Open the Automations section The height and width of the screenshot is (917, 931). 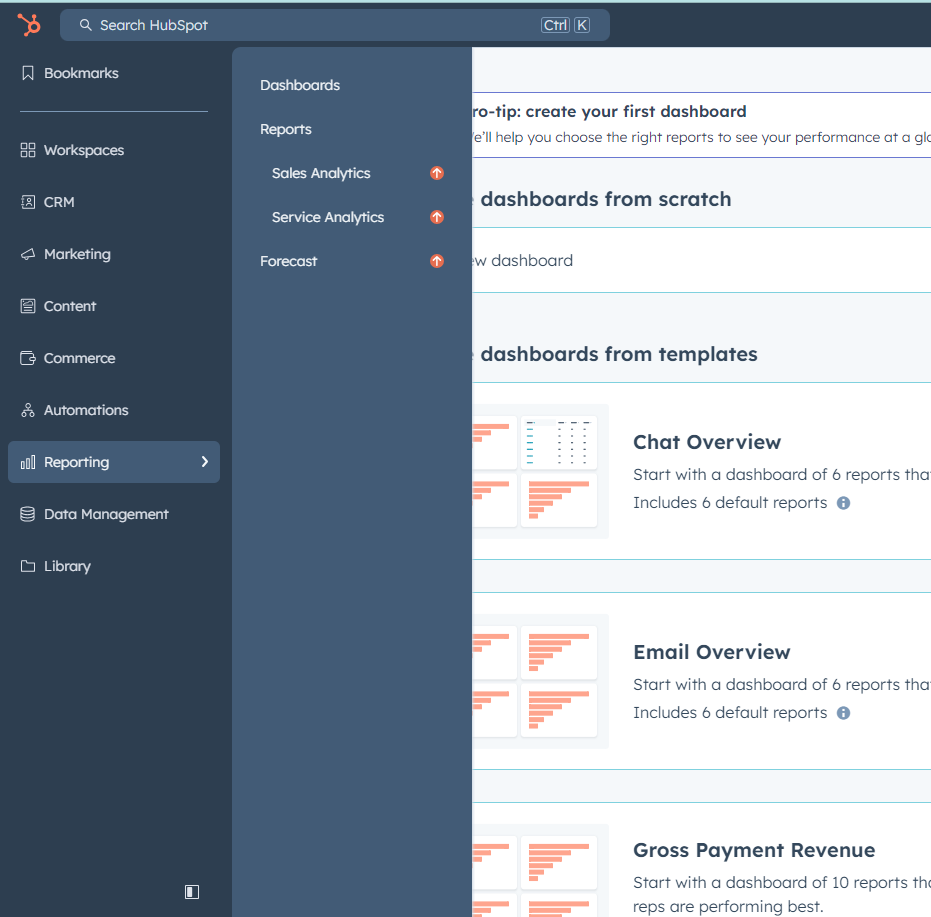click(x=86, y=410)
